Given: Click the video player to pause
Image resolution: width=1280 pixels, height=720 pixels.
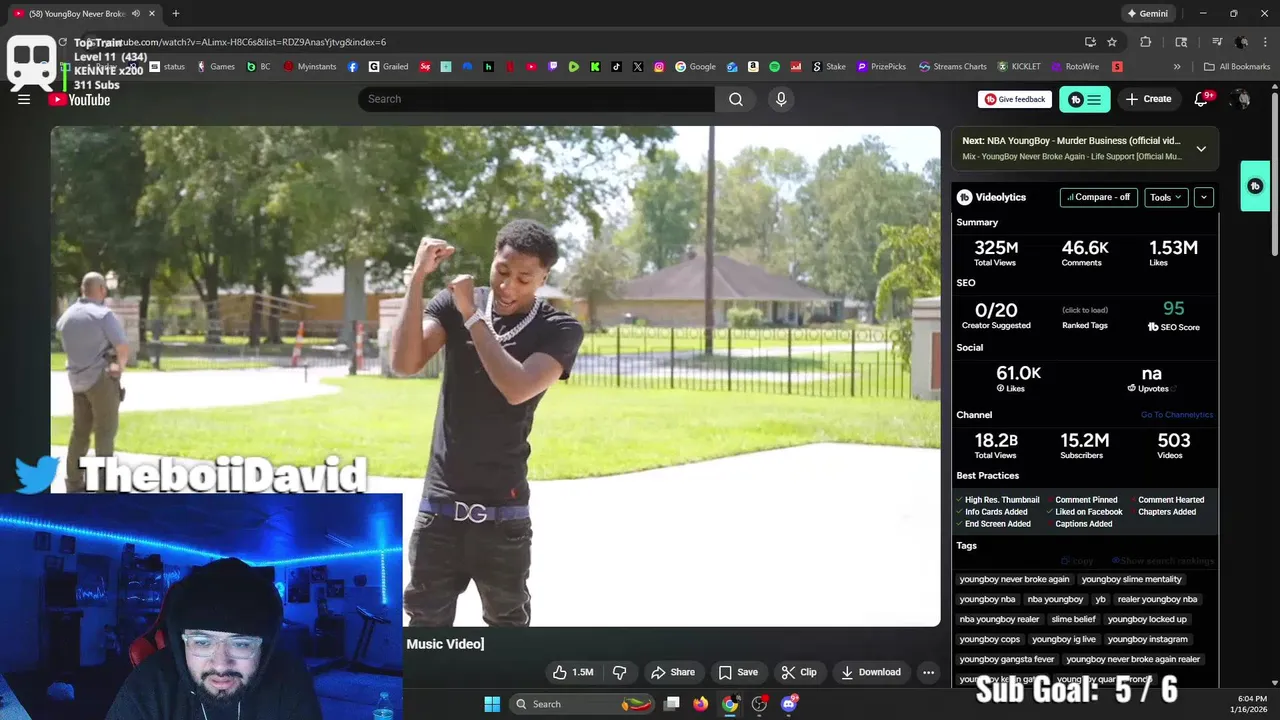Looking at the screenshot, I should tap(495, 376).
